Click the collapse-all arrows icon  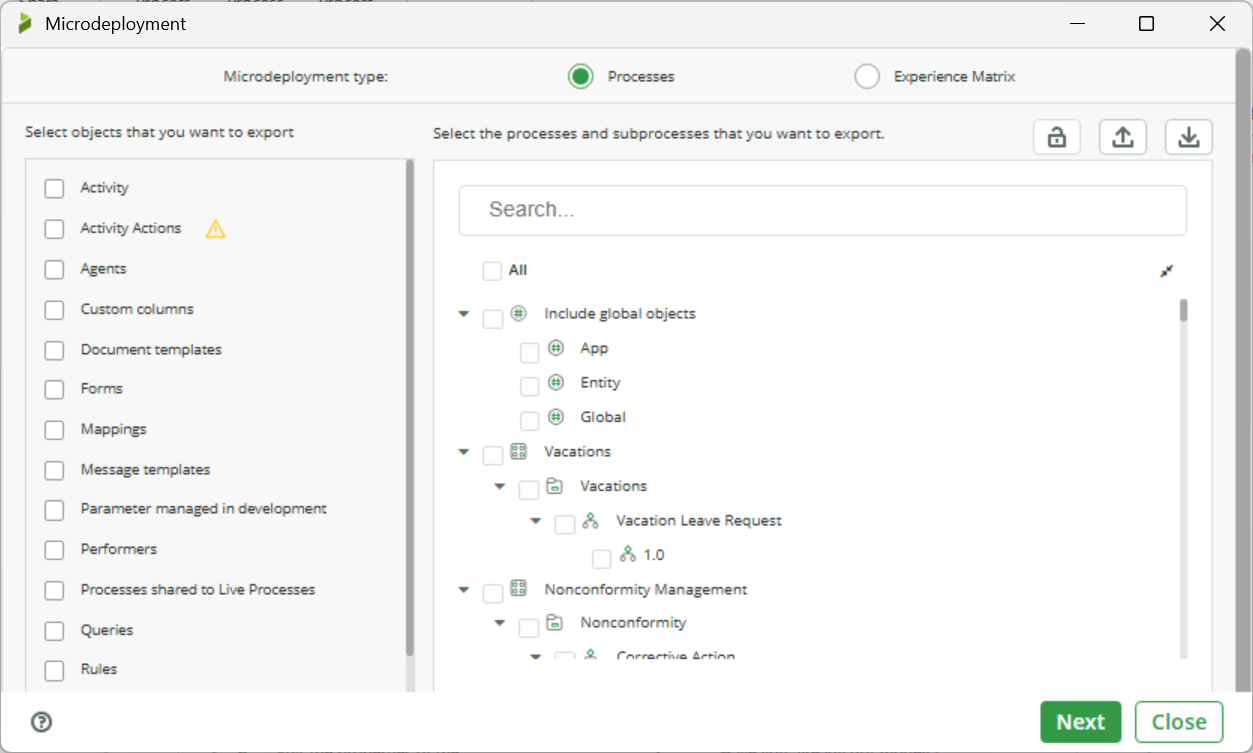tap(1166, 271)
